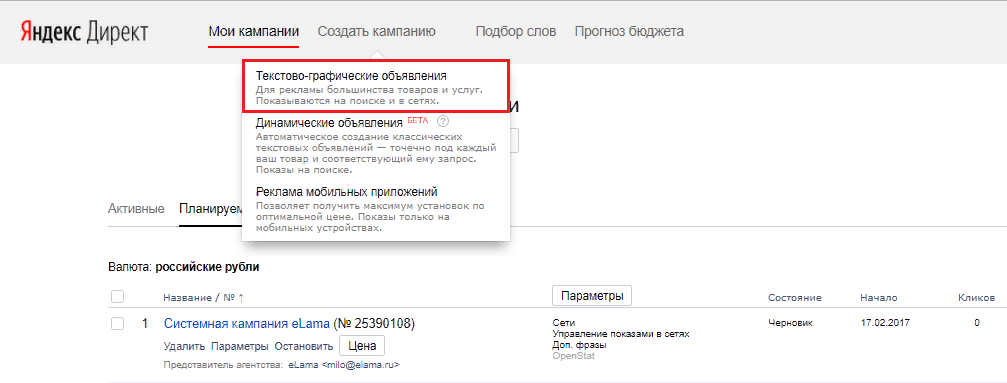This screenshot has height=383, width=1007.
Task: Expand Создать кампанию menu
Action: click(x=376, y=31)
